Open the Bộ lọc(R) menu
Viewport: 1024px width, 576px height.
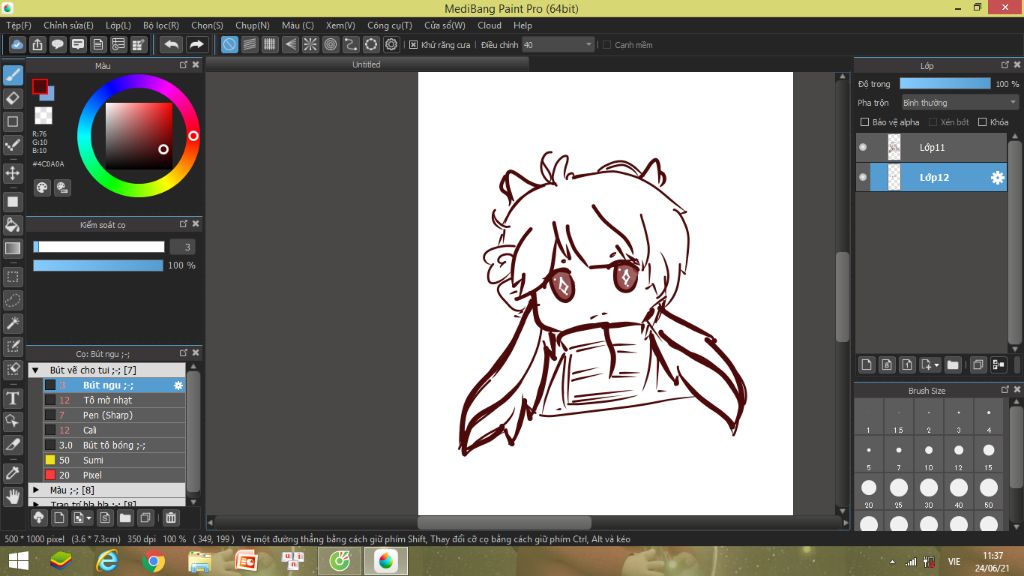[x=161, y=25]
